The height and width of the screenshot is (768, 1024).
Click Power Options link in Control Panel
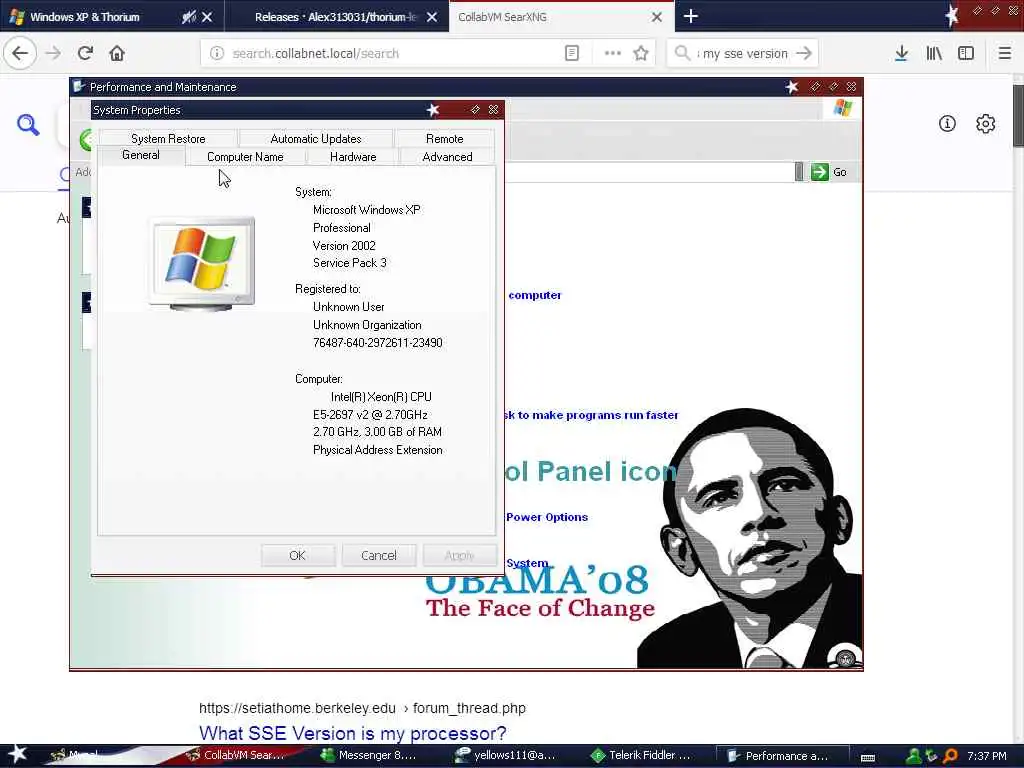[547, 517]
